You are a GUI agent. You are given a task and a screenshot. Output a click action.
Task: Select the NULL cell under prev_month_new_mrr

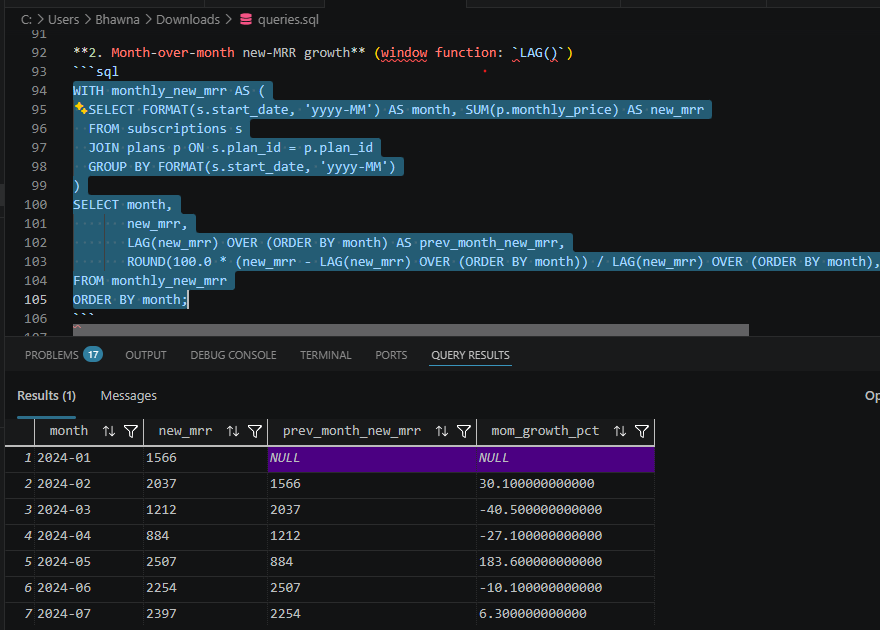coord(372,458)
